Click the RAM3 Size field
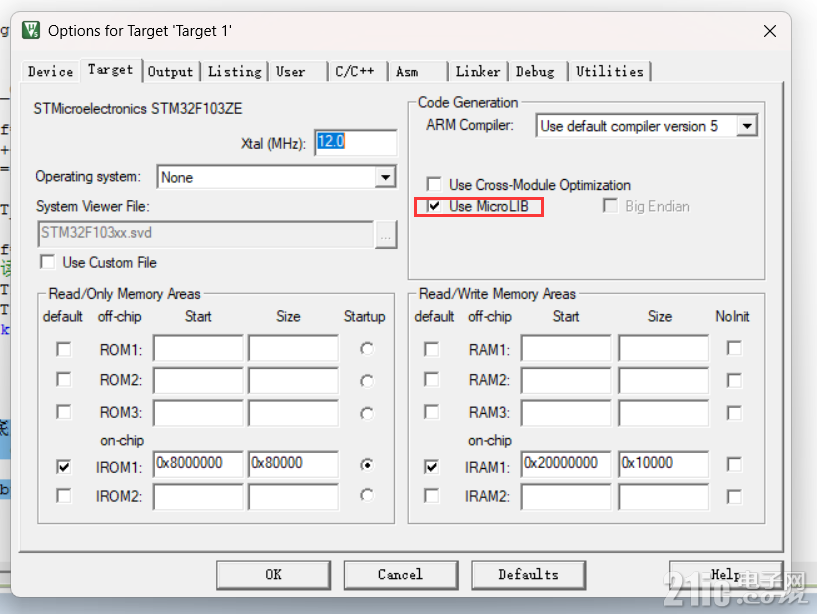 point(663,413)
